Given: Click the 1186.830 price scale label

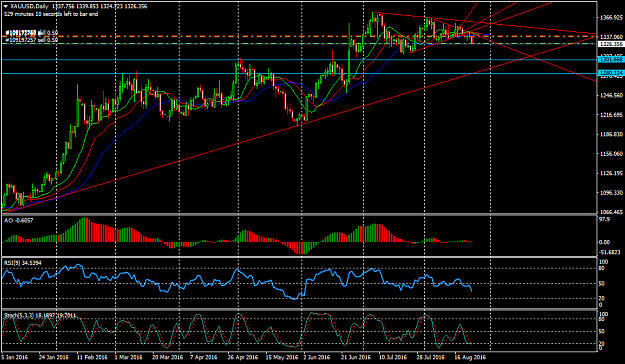Looking at the screenshot, I should click(611, 135).
